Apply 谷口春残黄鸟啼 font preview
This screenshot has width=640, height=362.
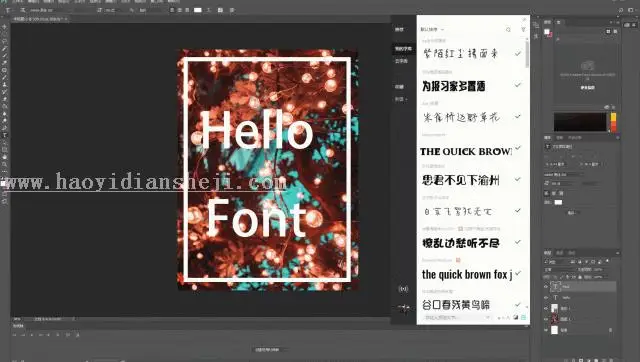tap(456, 304)
